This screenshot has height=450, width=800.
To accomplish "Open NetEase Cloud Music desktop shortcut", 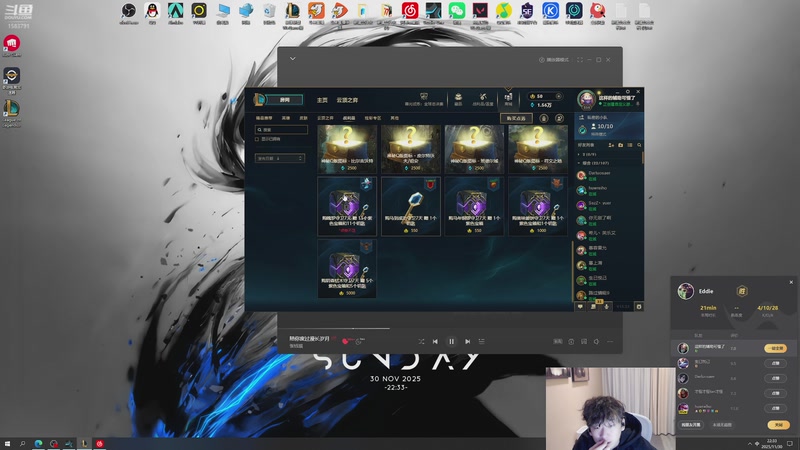I will tap(410, 11).
